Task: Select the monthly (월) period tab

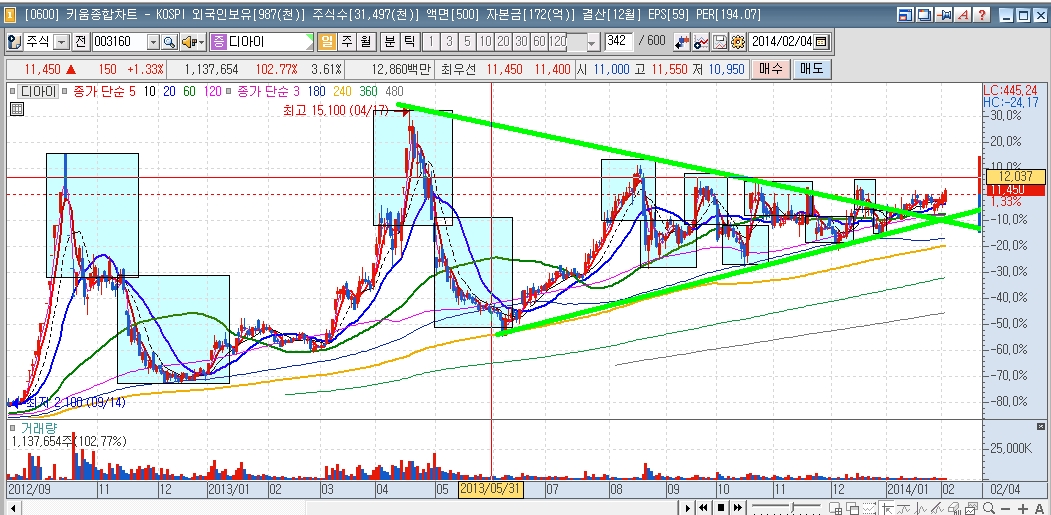Action: [364, 42]
